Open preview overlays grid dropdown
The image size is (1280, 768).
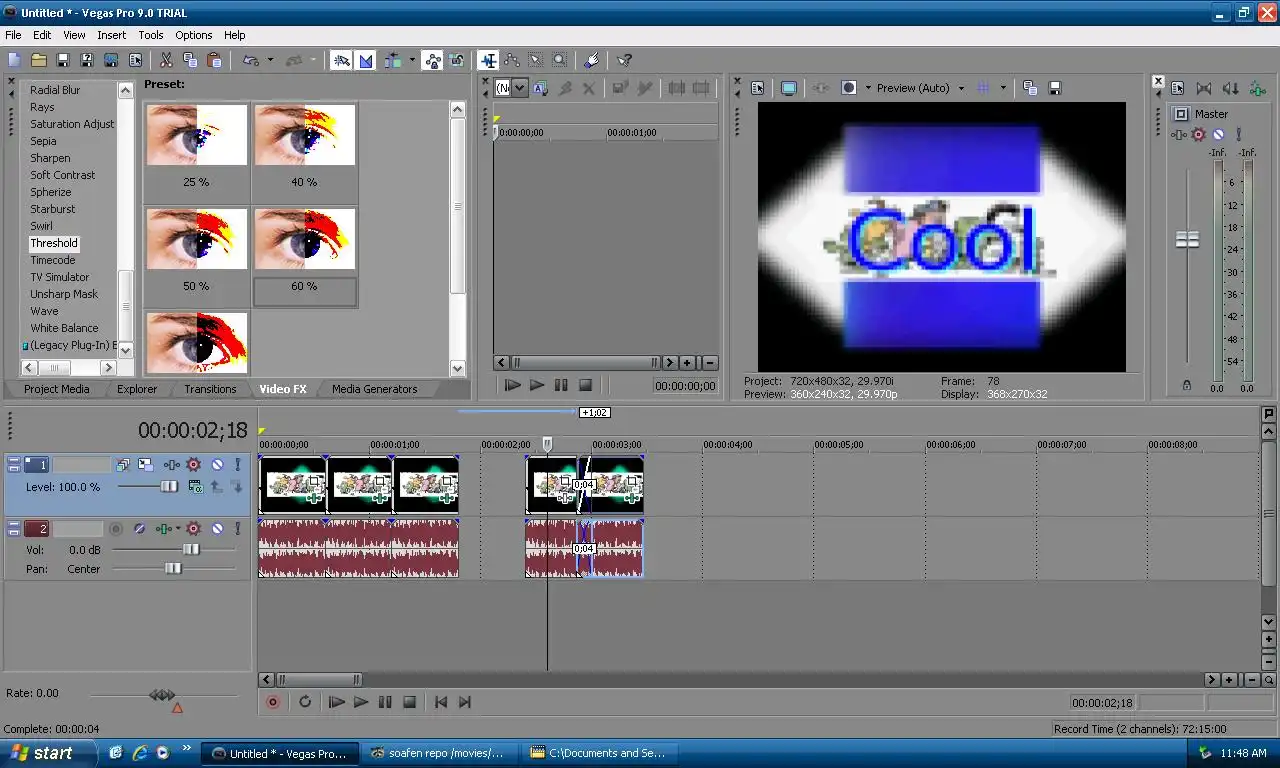point(1003,88)
